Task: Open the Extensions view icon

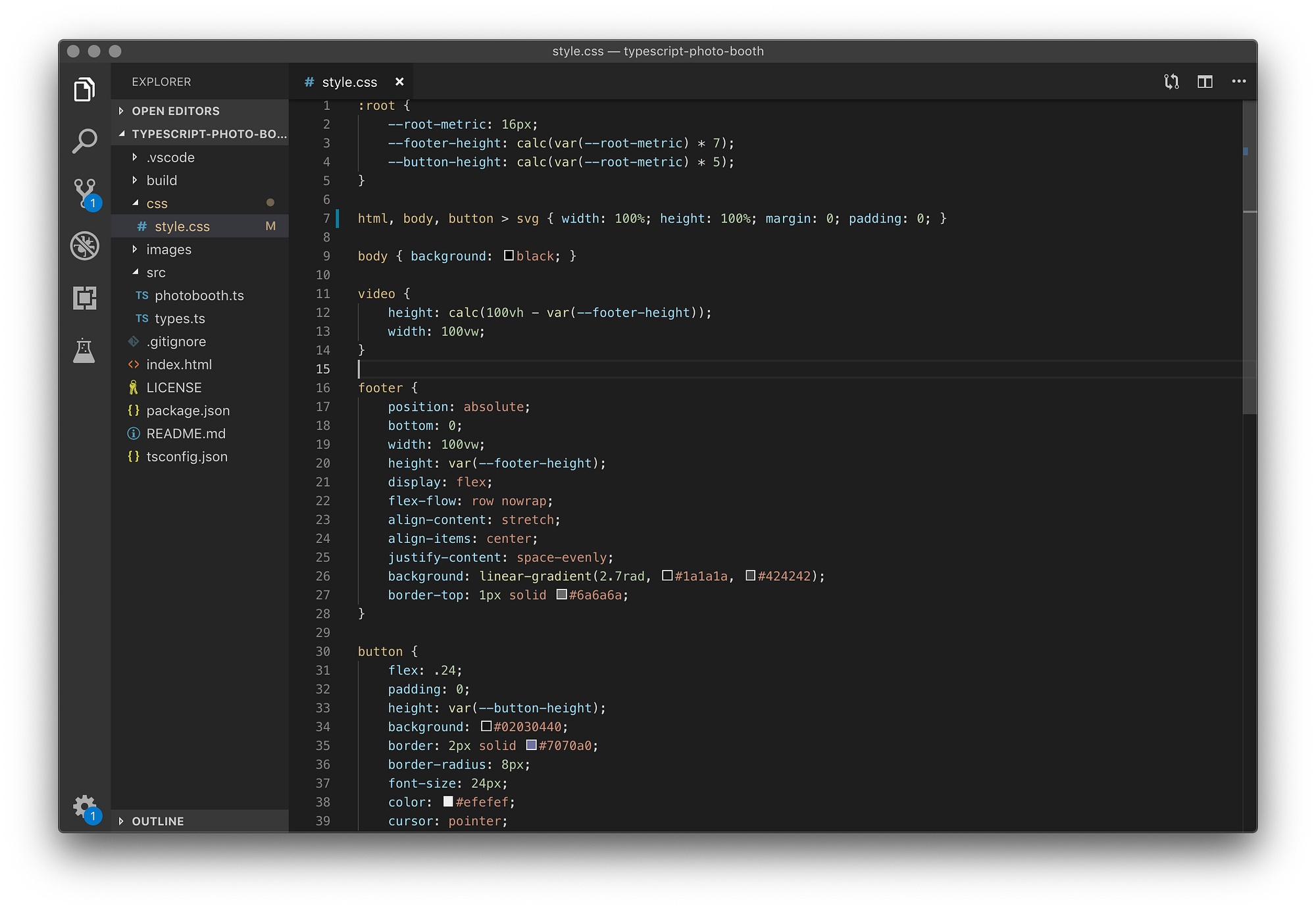Action: 84,298
